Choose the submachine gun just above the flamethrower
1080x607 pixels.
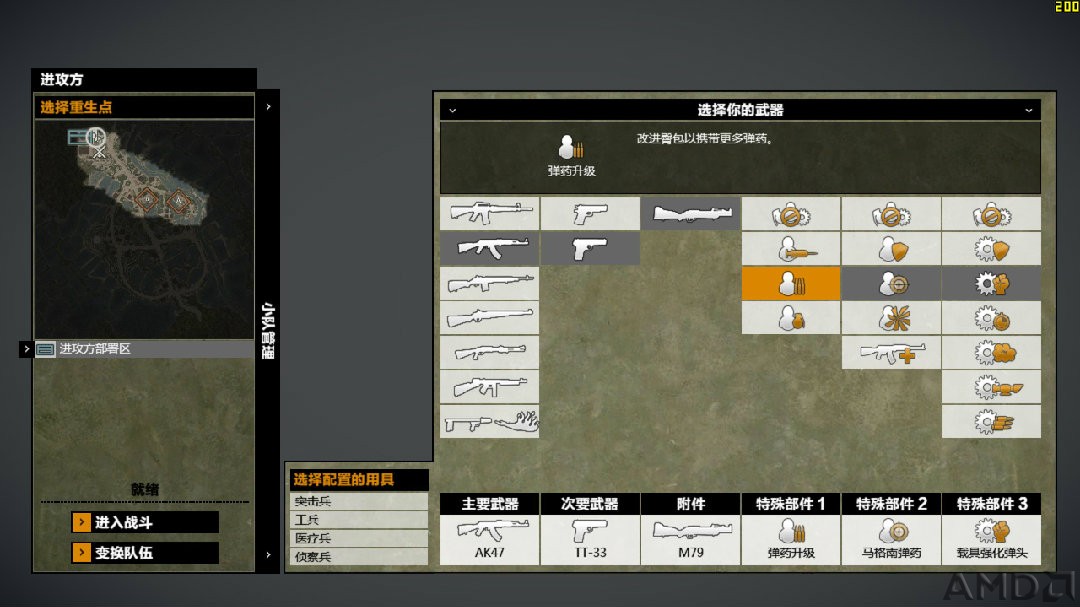489,387
